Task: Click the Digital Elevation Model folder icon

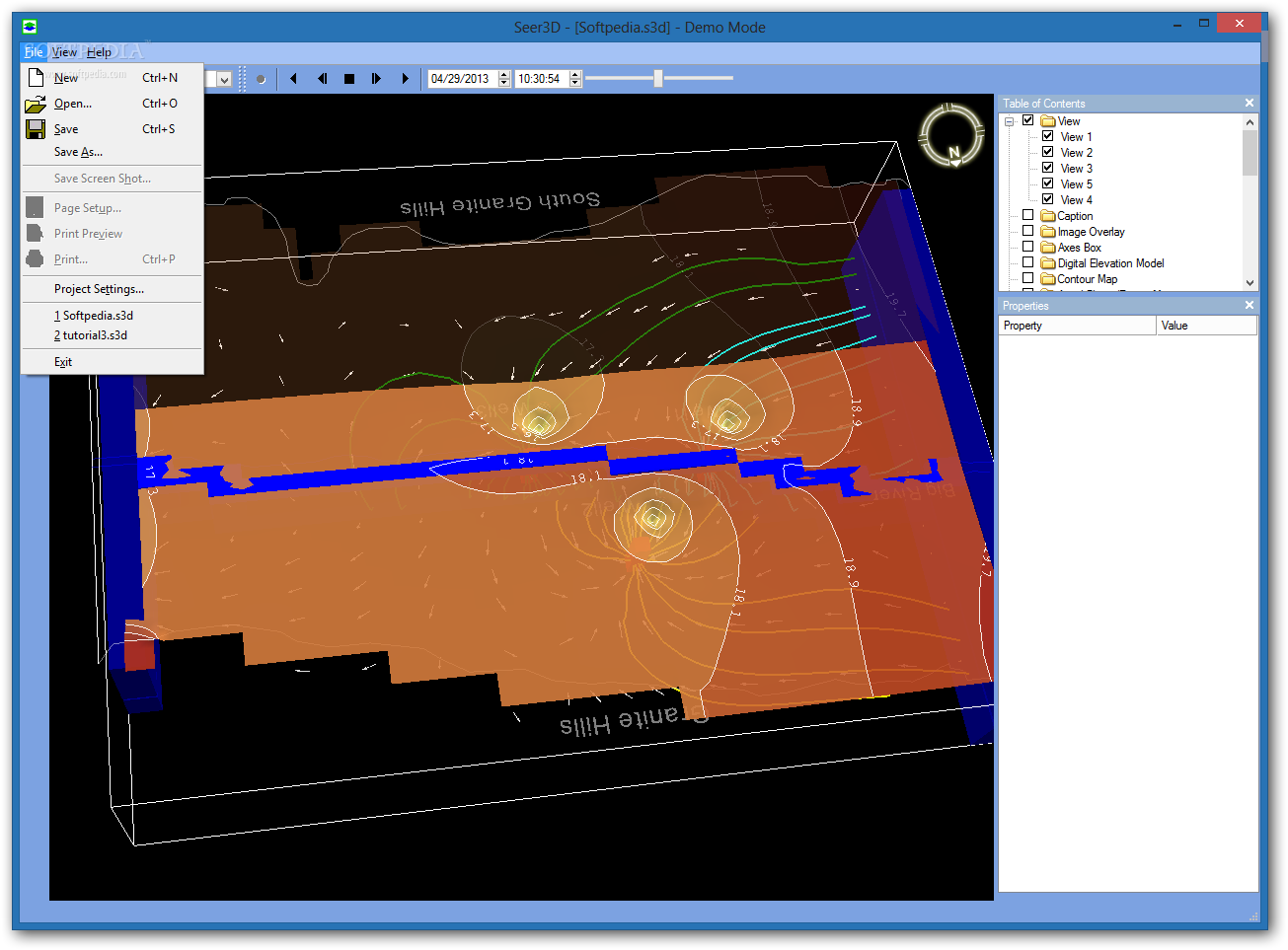Action: click(1048, 262)
